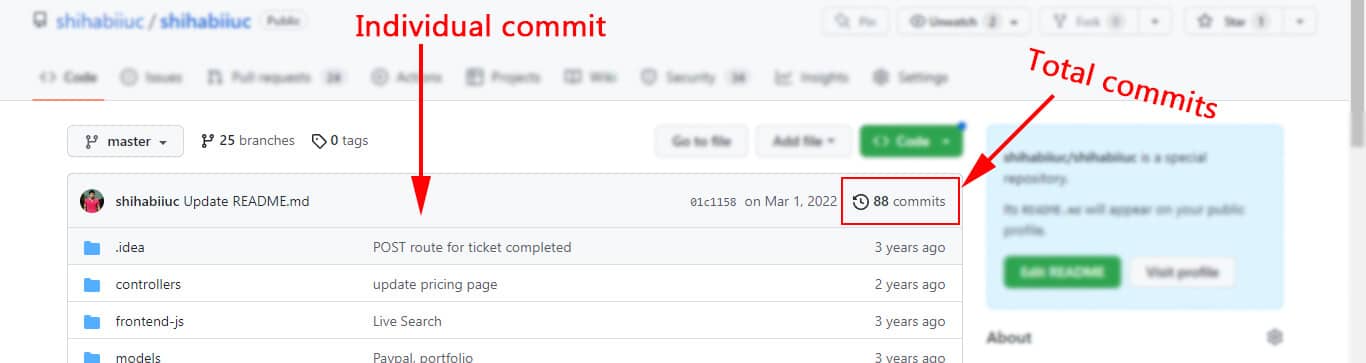Click the shihabiiuc avatar thumbnail
The image size is (1366, 363).
point(92,201)
